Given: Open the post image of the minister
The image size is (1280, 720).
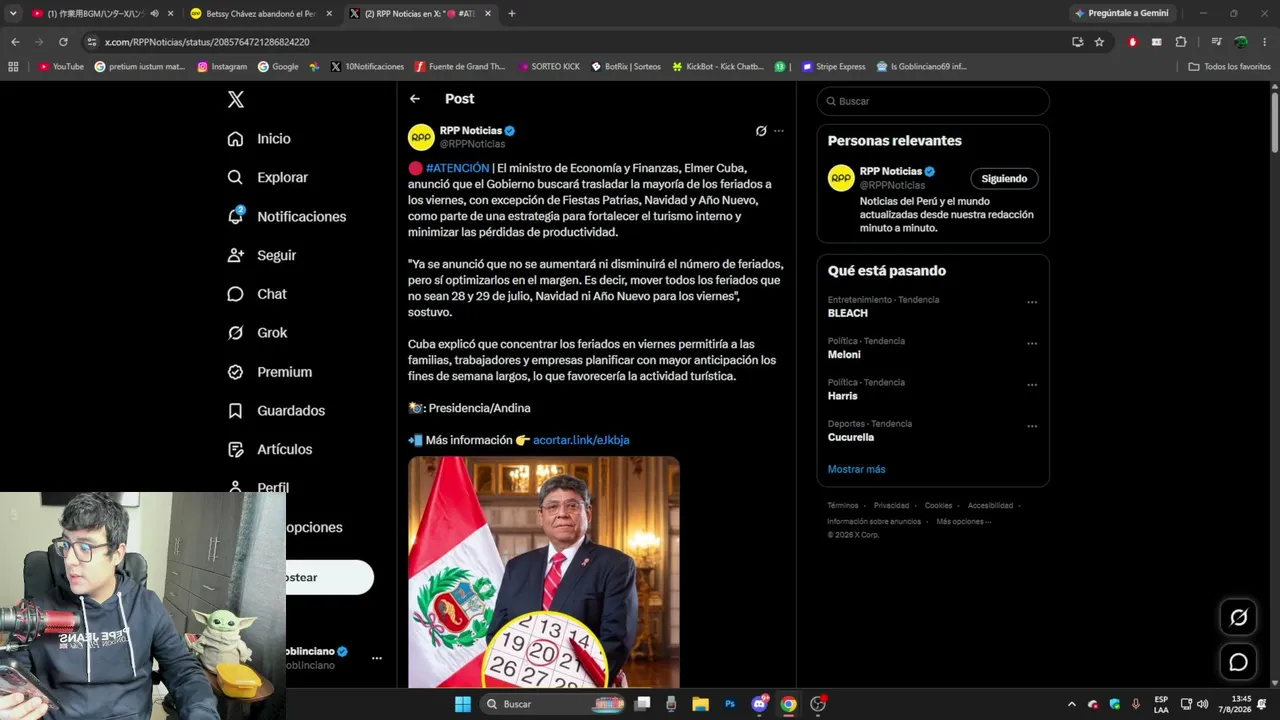Looking at the screenshot, I should (x=544, y=572).
